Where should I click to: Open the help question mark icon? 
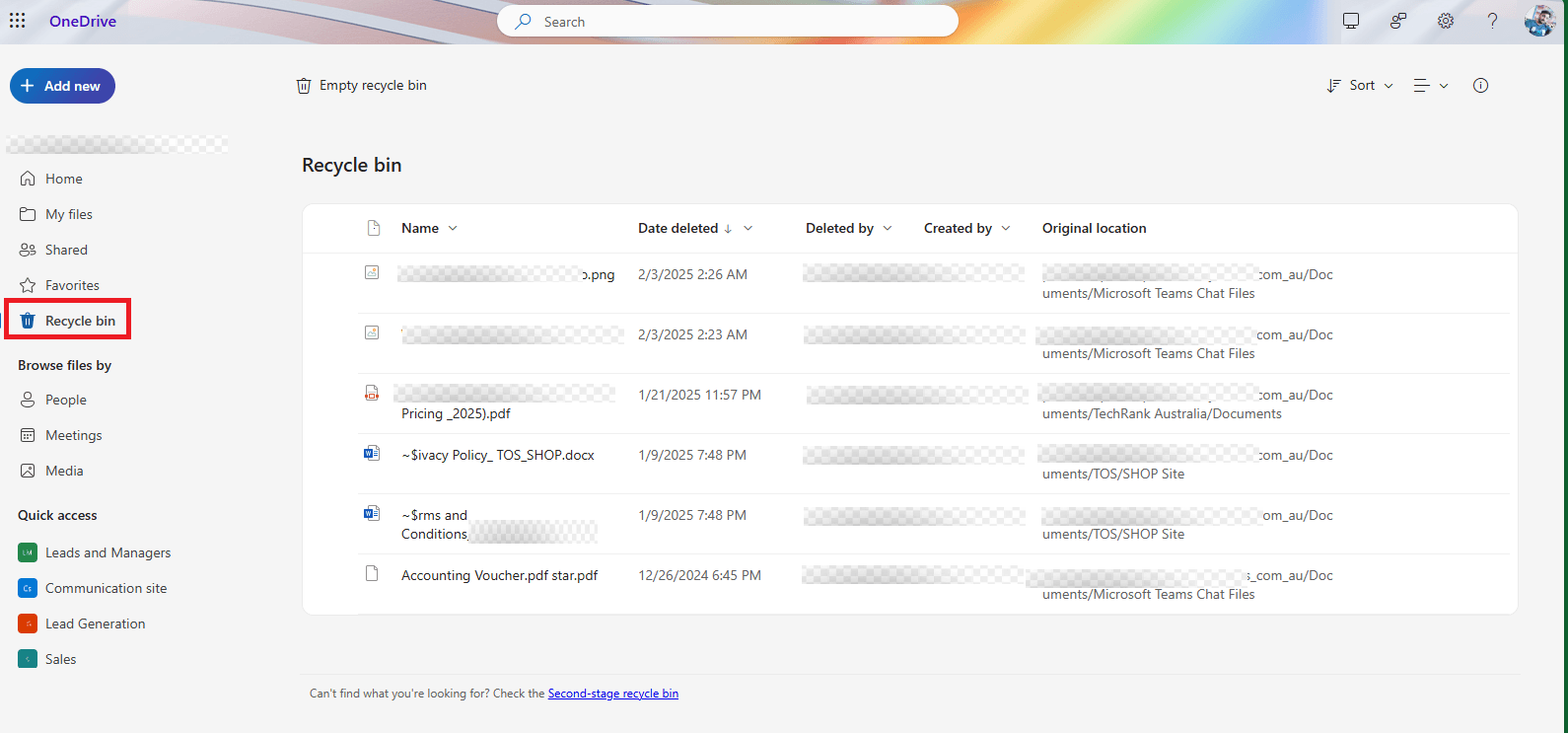pos(1492,21)
